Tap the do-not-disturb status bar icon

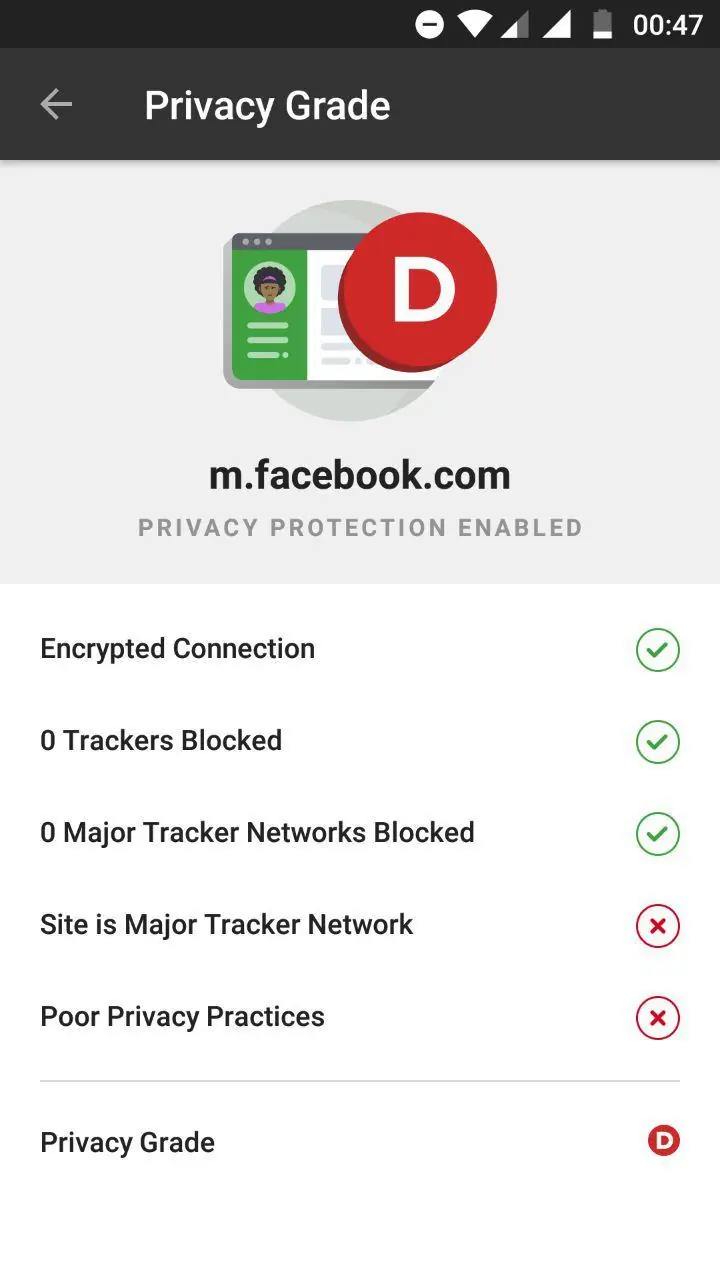click(429, 24)
